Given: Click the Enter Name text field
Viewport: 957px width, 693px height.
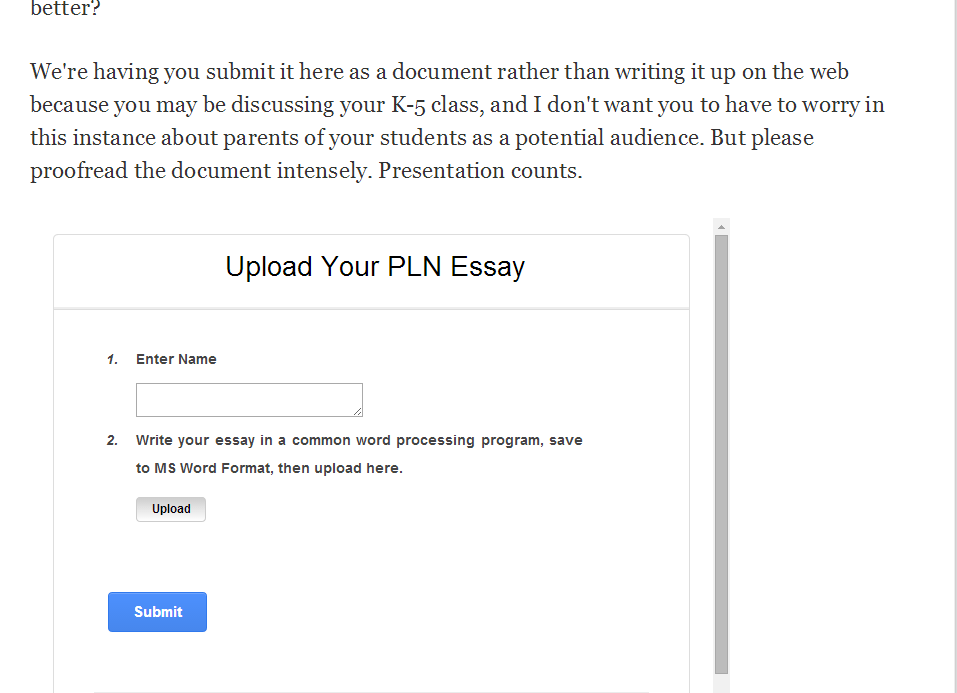Looking at the screenshot, I should [249, 399].
